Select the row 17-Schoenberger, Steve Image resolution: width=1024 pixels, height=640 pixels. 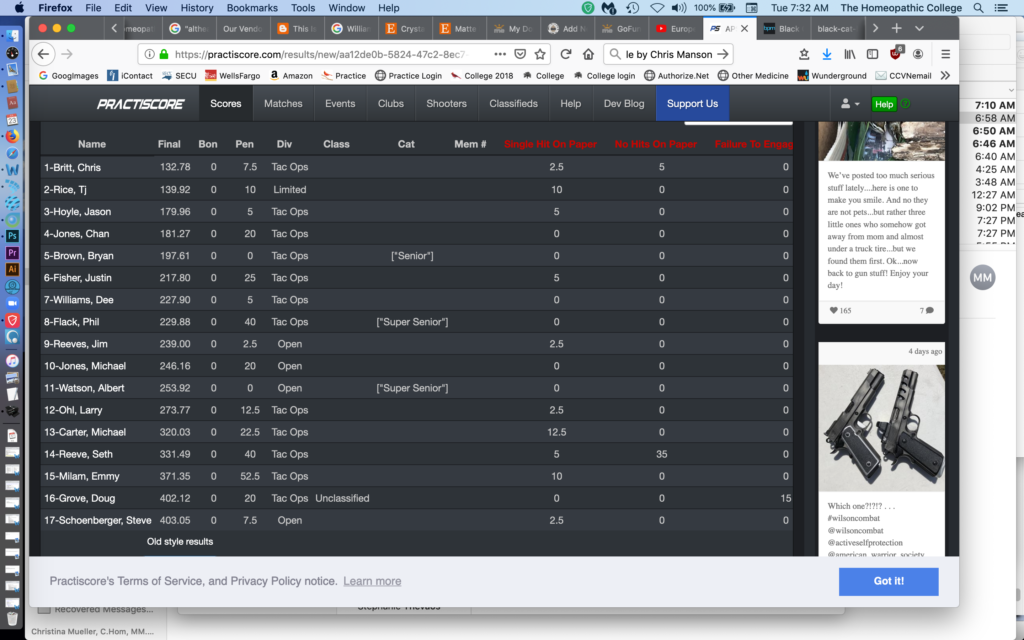[x=417, y=520]
